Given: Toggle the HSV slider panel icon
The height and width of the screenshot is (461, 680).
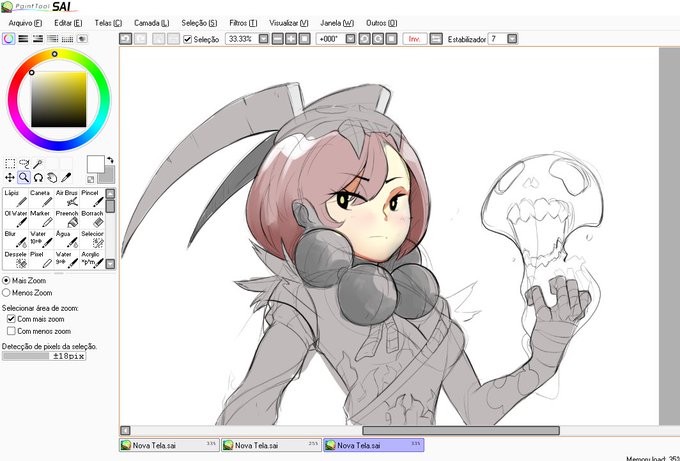Looking at the screenshot, I should [x=38, y=39].
